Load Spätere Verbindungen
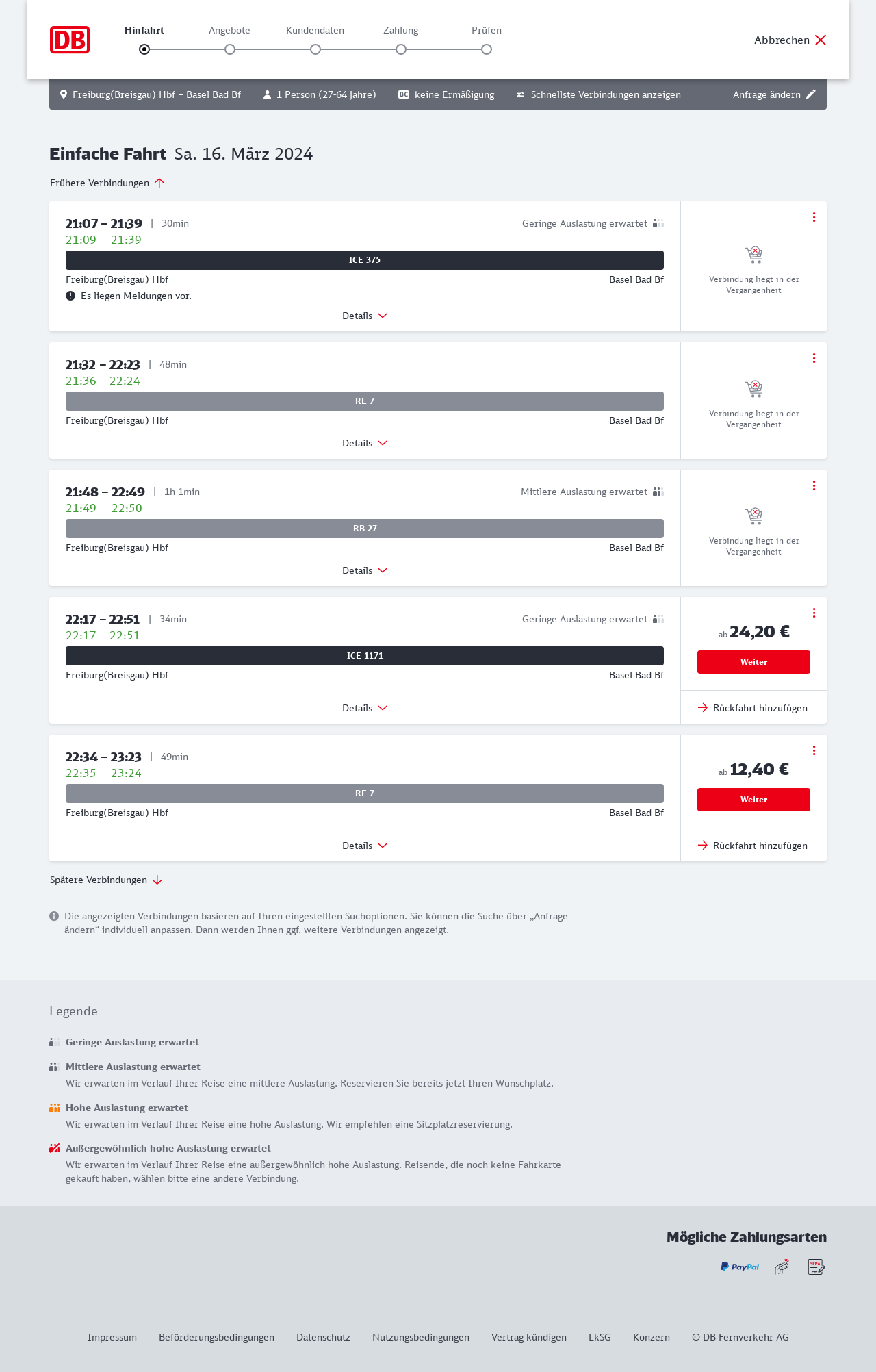The width and height of the screenshot is (876, 1372). point(106,880)
